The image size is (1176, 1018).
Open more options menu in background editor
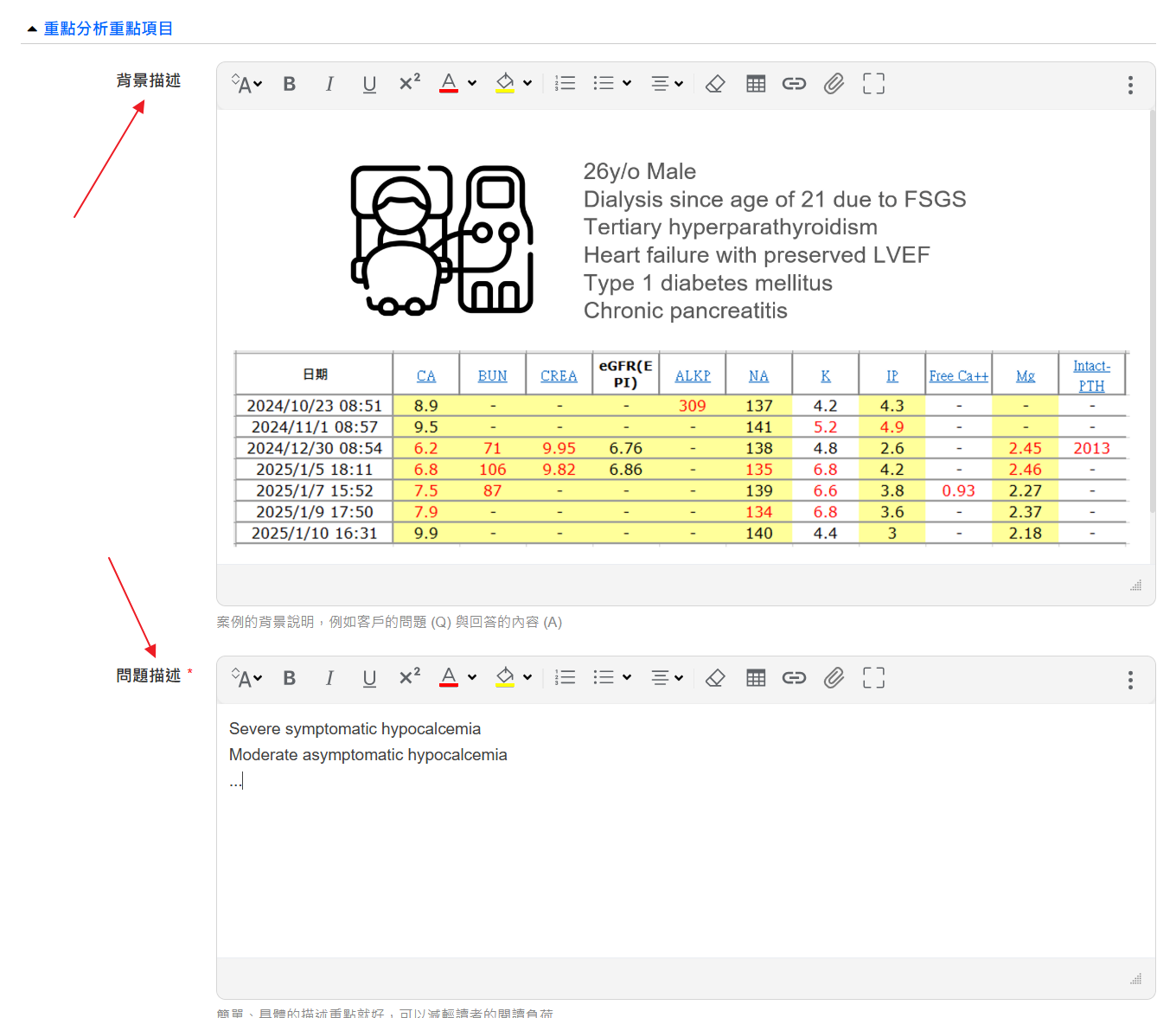[1130, 85]
